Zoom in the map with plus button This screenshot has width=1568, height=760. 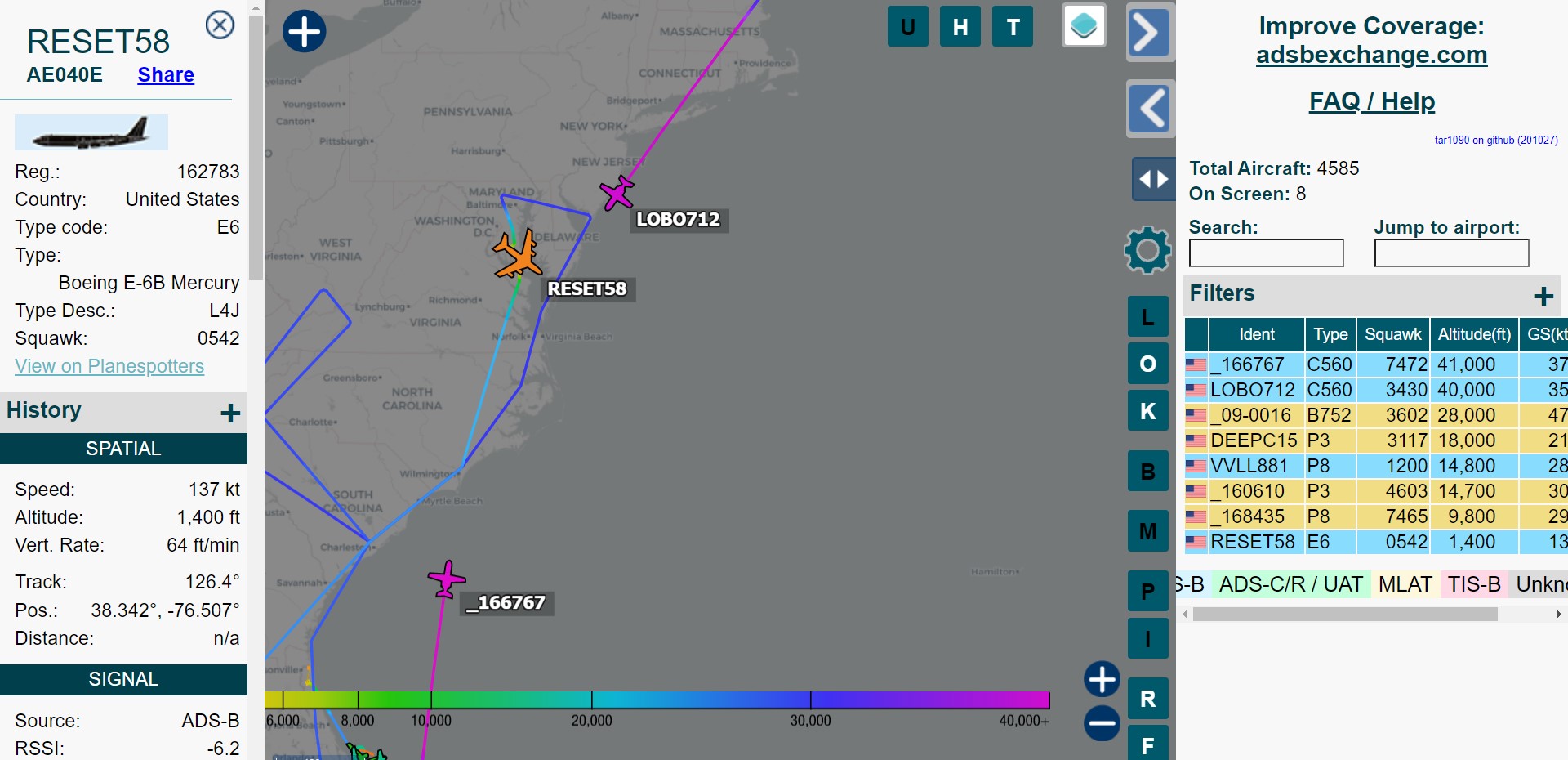pyautogui.click(x=1102, y=679)
